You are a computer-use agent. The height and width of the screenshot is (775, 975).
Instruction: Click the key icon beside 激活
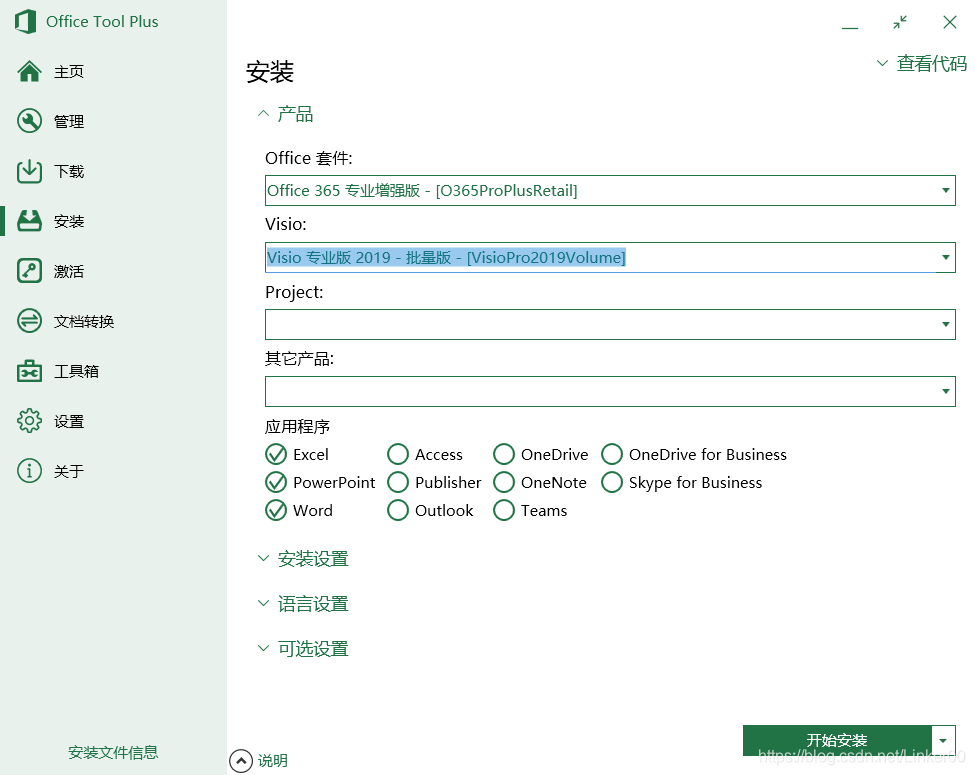29,271
